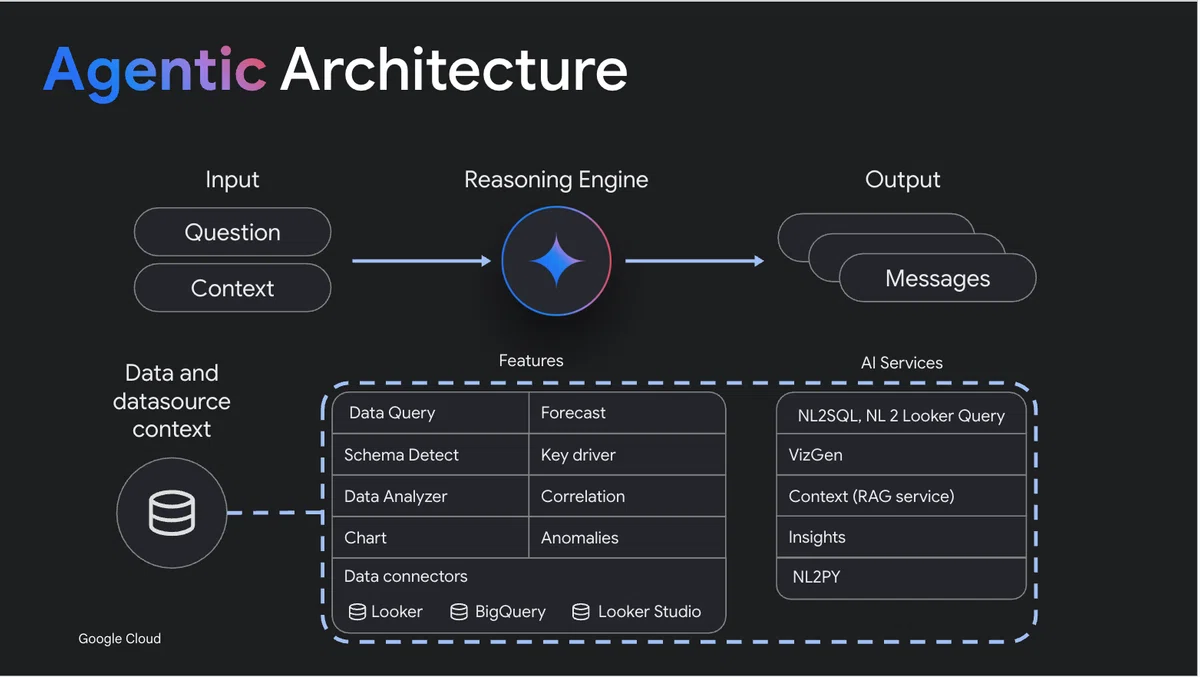Click the Output heading
This screenshot has height=677, width=1200.
pos(903,180)
